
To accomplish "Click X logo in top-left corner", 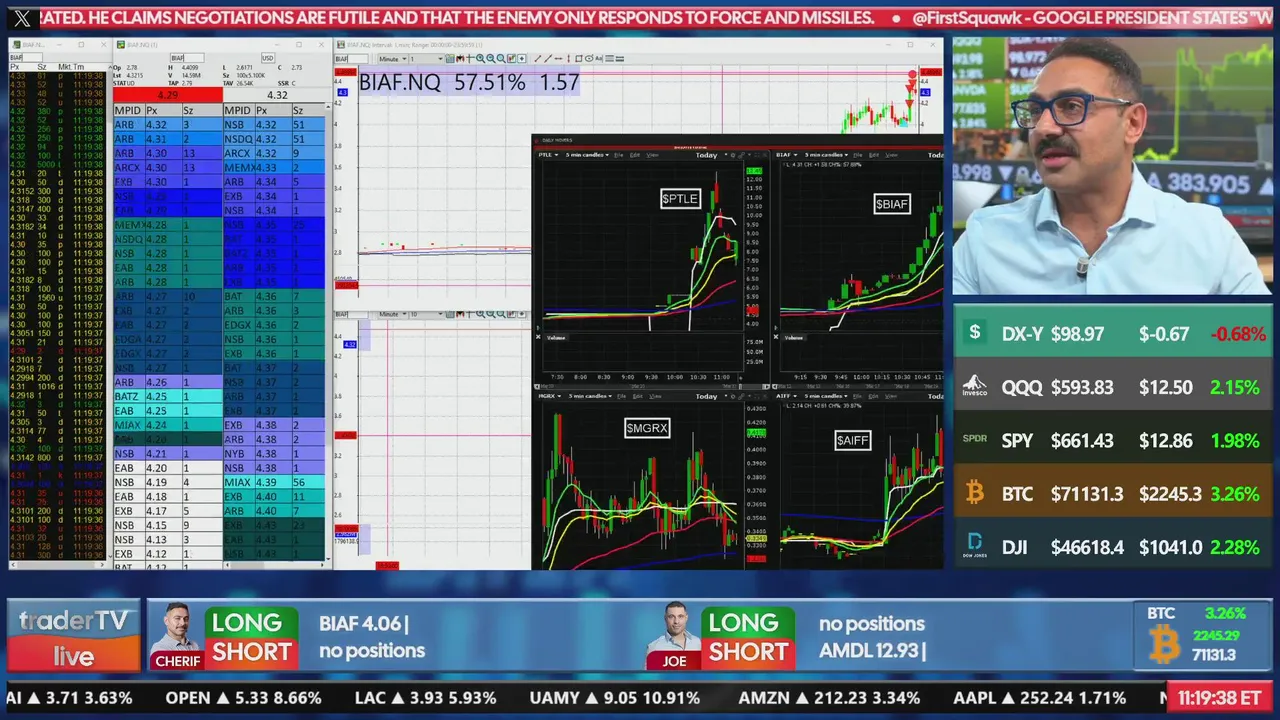I will pos(22,18).
